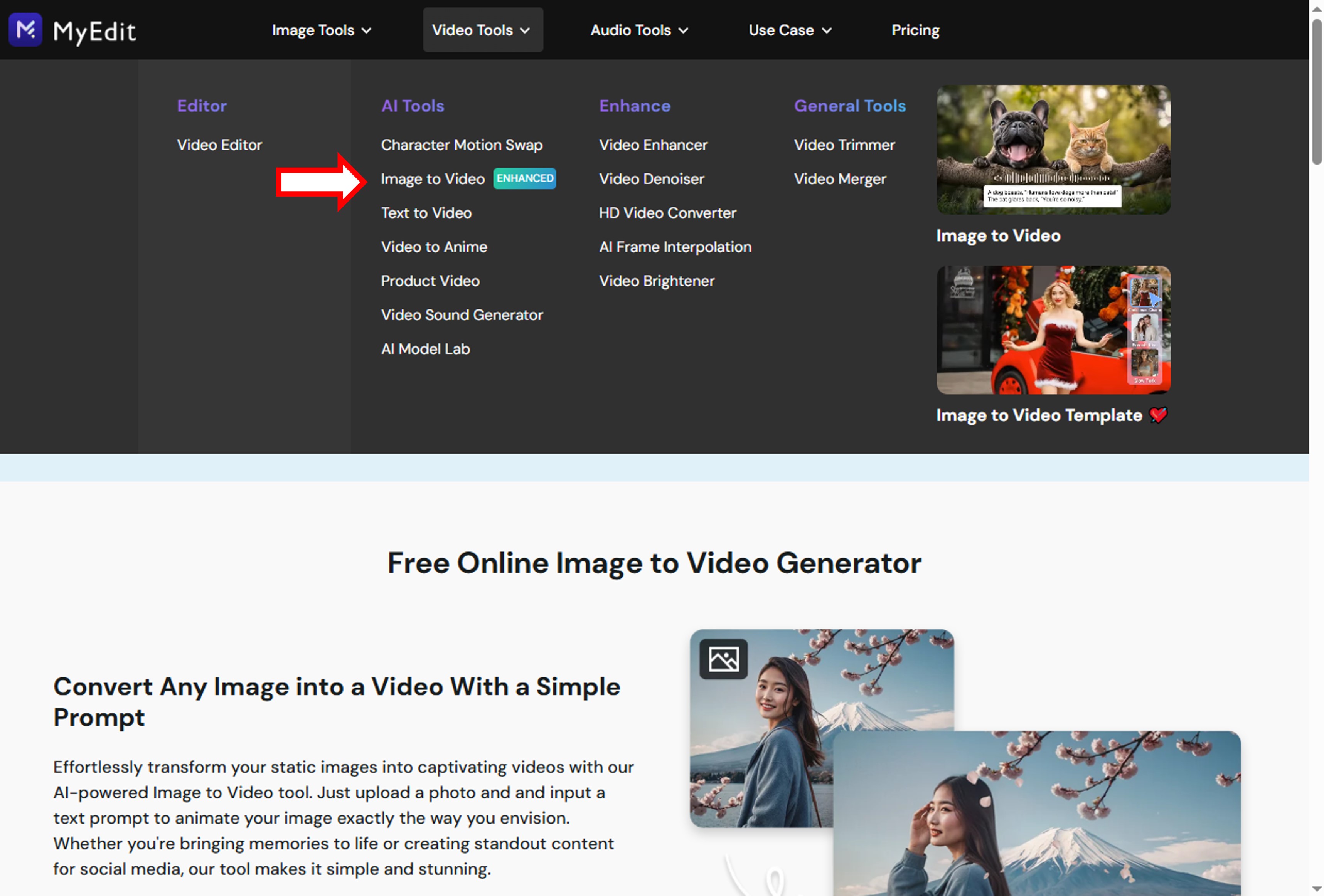Viewport: 1324px width, 896px height.
Task: Open the Video Editor link
Action: tap(219, 145)
